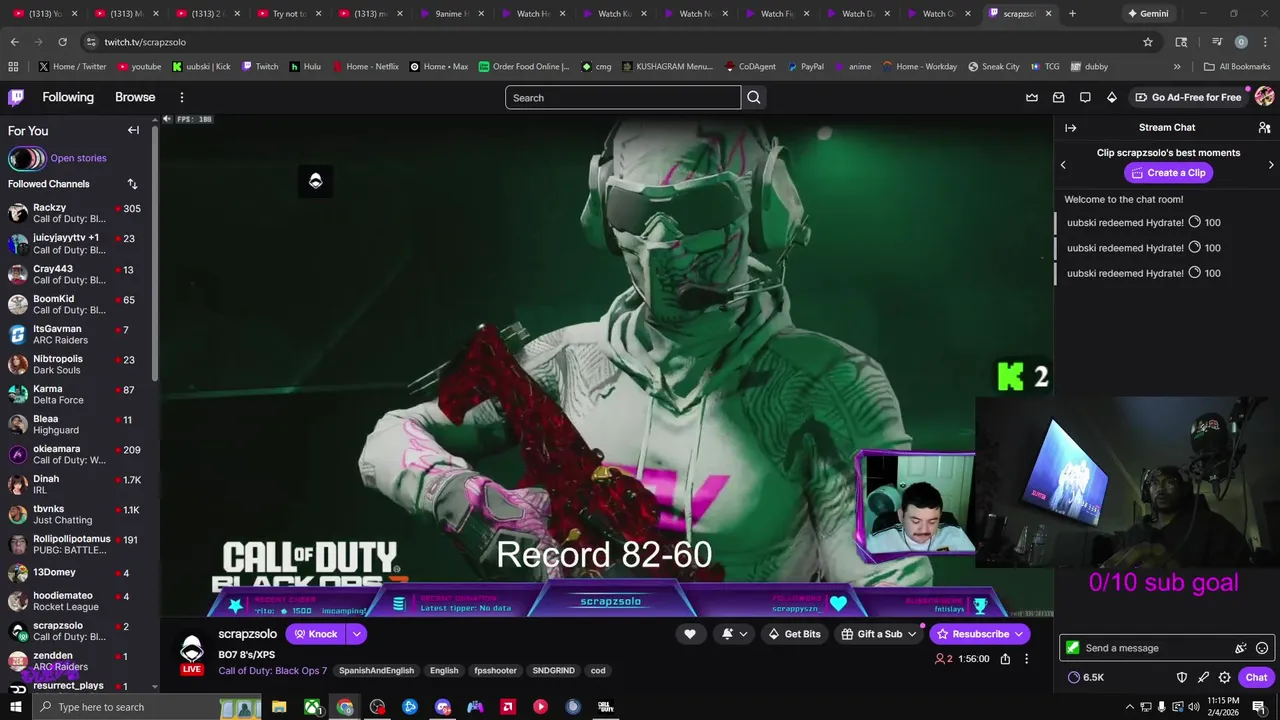
Task: Open the Dinah IRL channel
Action: 76,484
